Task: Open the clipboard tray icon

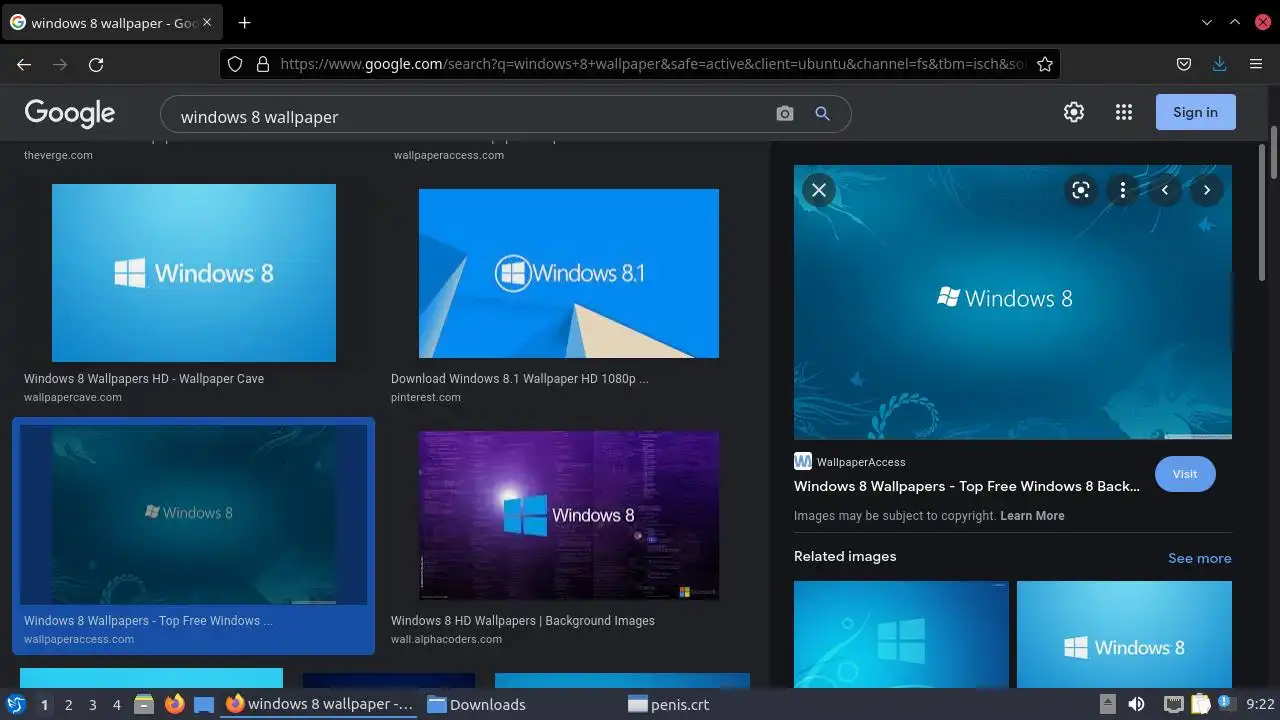Action: point(1200,705)
